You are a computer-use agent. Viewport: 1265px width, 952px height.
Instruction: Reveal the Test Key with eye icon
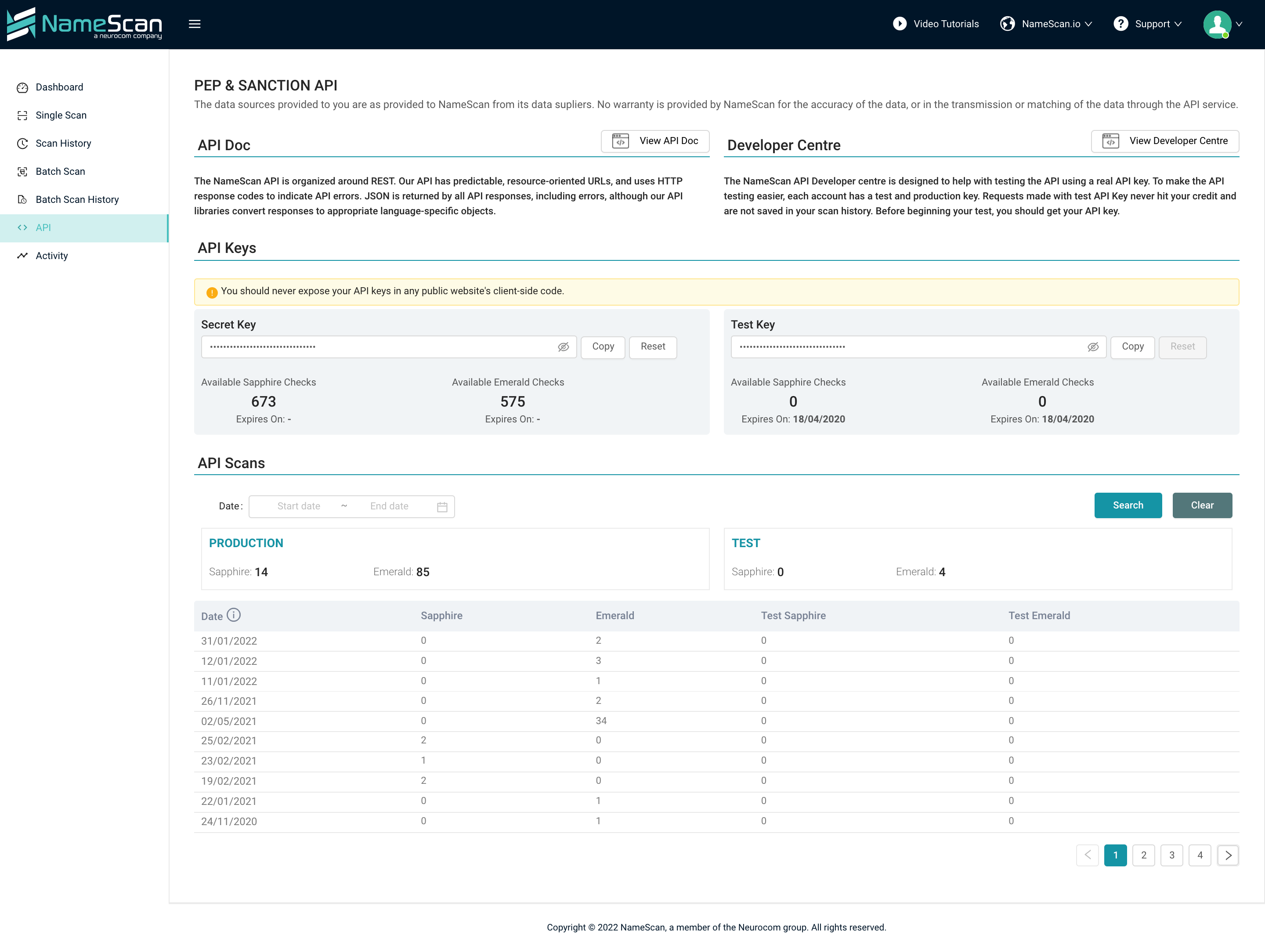[1093, 347]
